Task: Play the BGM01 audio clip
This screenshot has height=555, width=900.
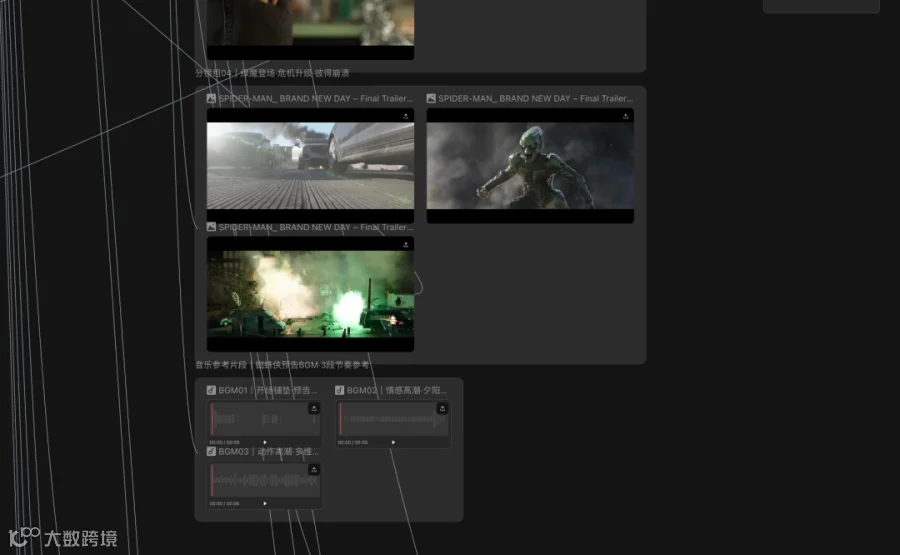Action: point(265,443)
